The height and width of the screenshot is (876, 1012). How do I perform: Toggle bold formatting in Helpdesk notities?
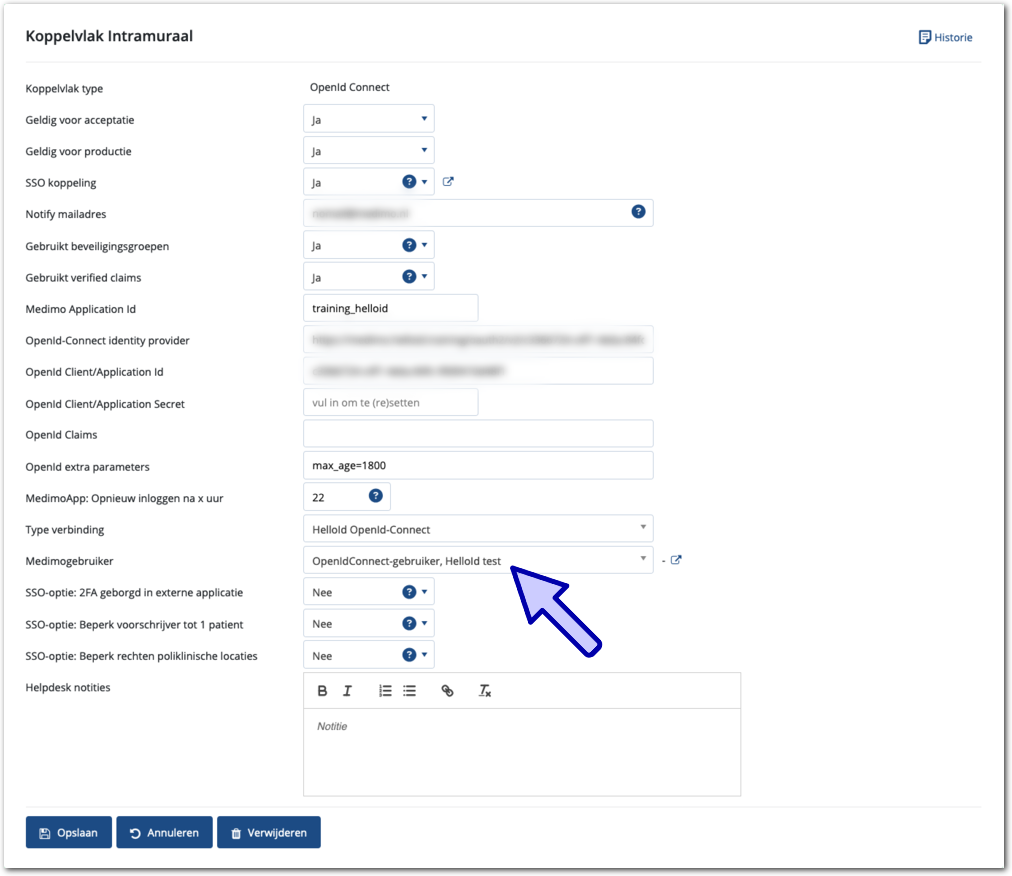pyautogui.click(x=322, y=691)
